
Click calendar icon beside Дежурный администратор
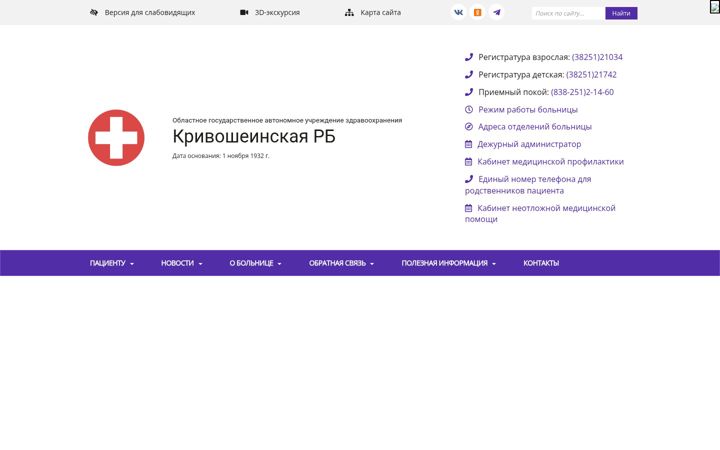[468, 144]
